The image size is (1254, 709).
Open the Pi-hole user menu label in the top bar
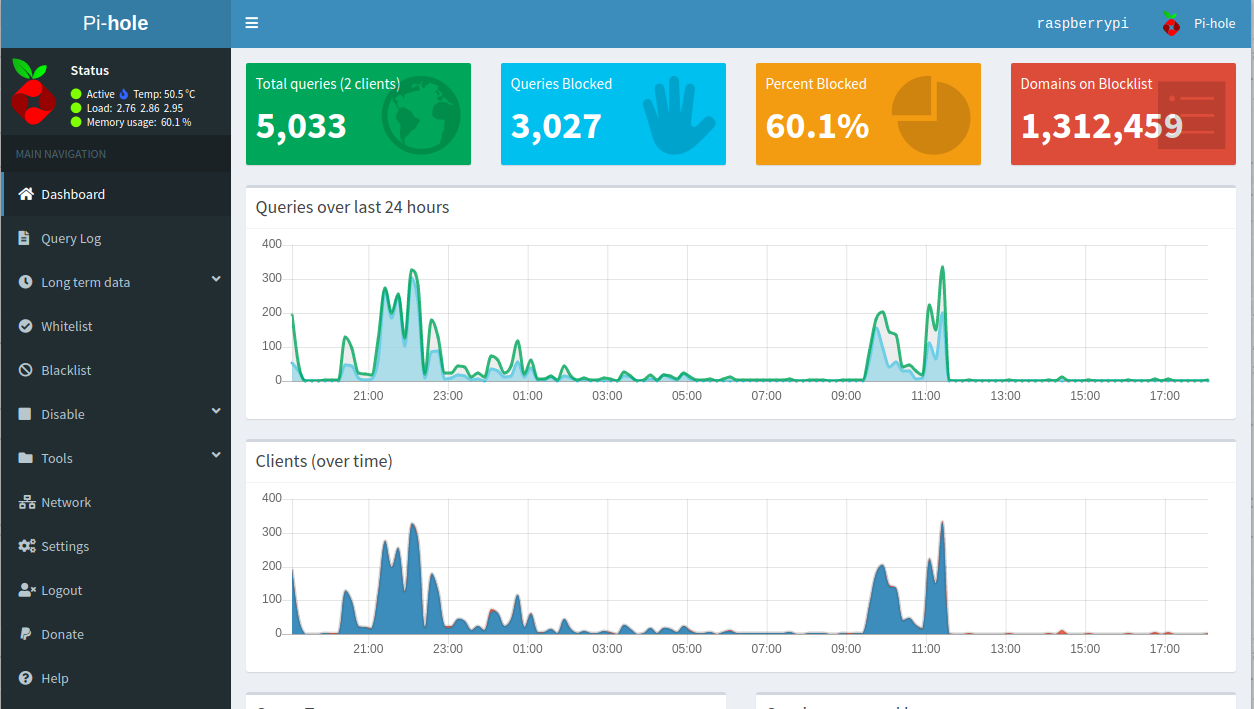(x=1214, y=23)
